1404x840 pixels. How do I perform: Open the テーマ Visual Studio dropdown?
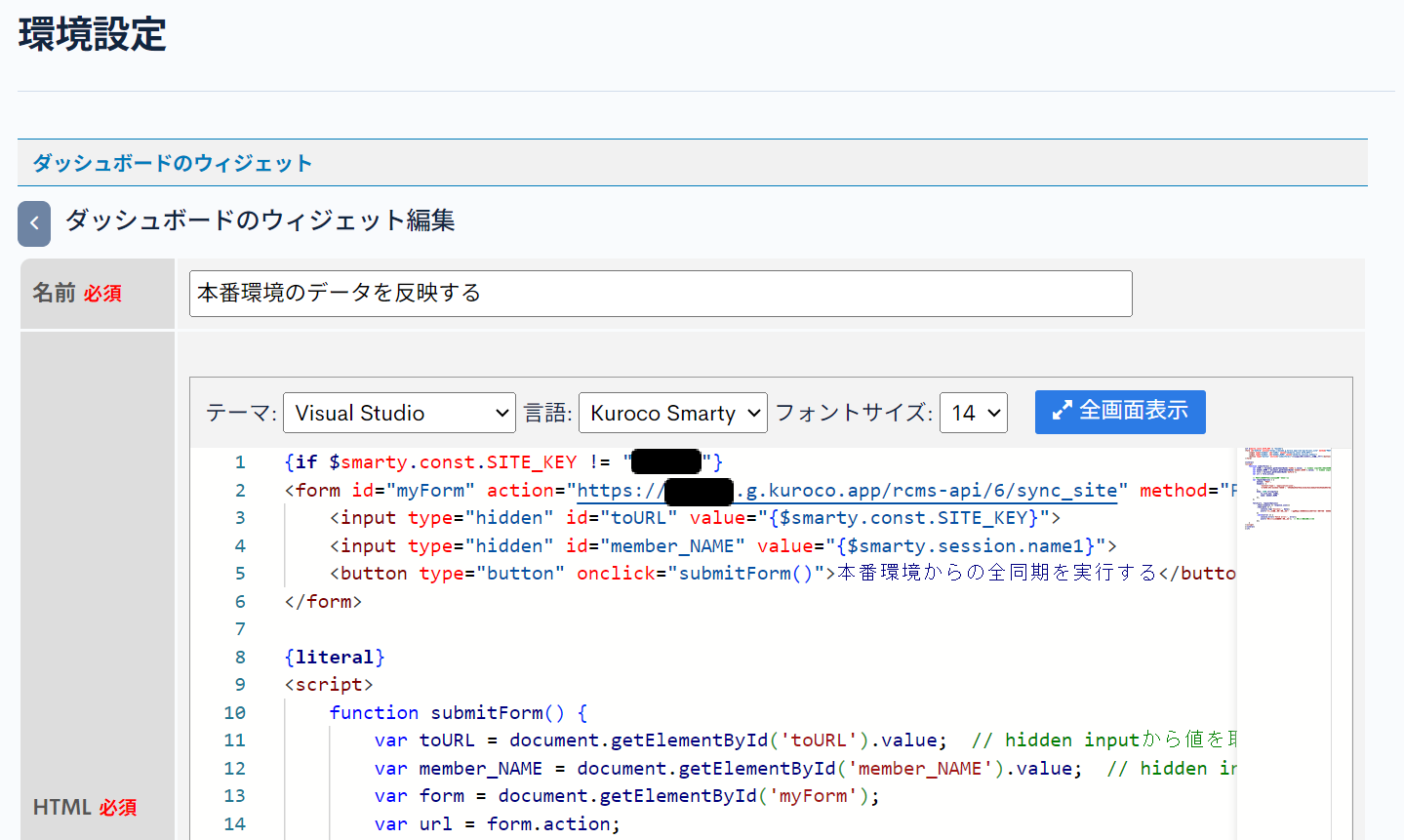pyautogui.click(x=399, y=413)
